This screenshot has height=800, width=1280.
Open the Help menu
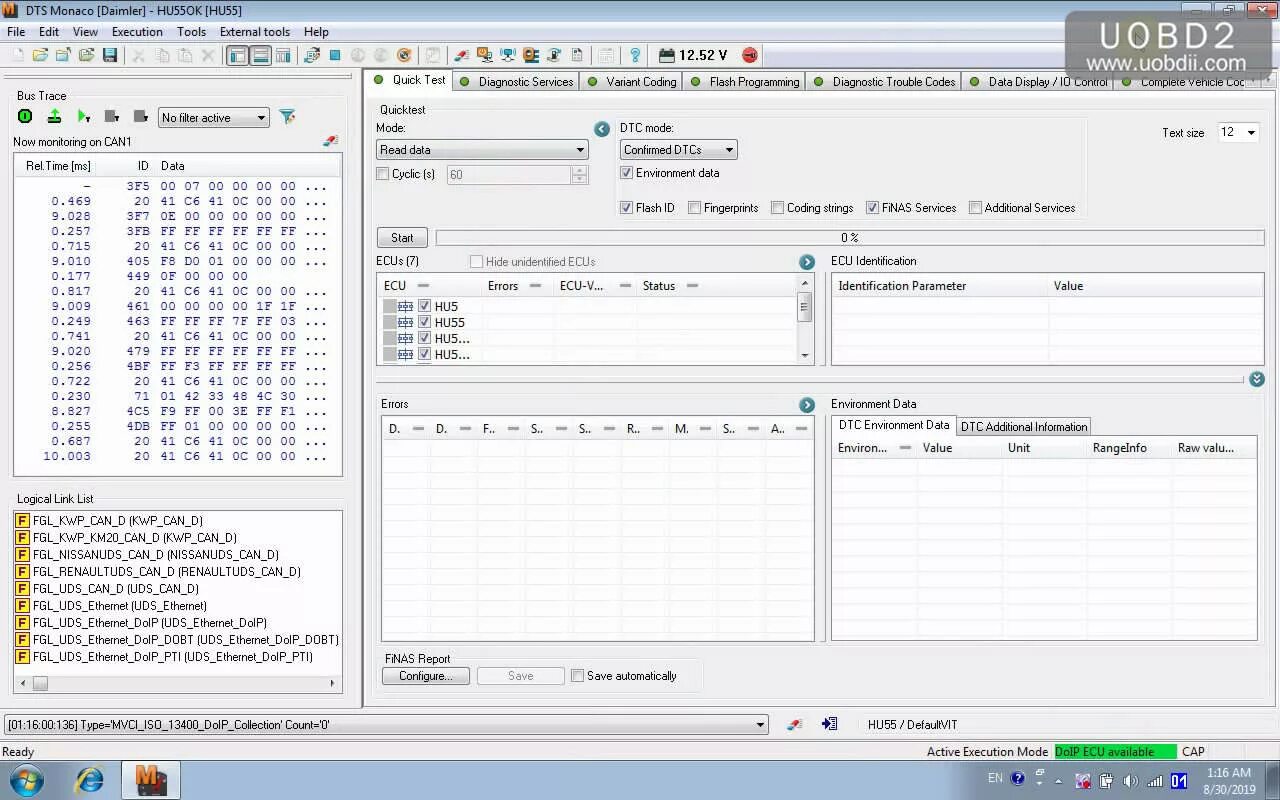click(x=316, y=32)
